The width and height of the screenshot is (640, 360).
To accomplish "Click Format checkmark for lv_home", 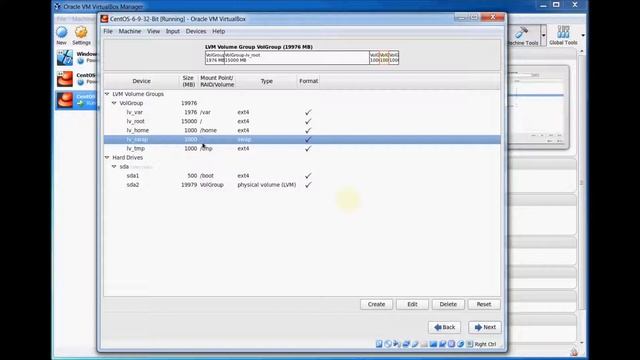I will point(308,130).
